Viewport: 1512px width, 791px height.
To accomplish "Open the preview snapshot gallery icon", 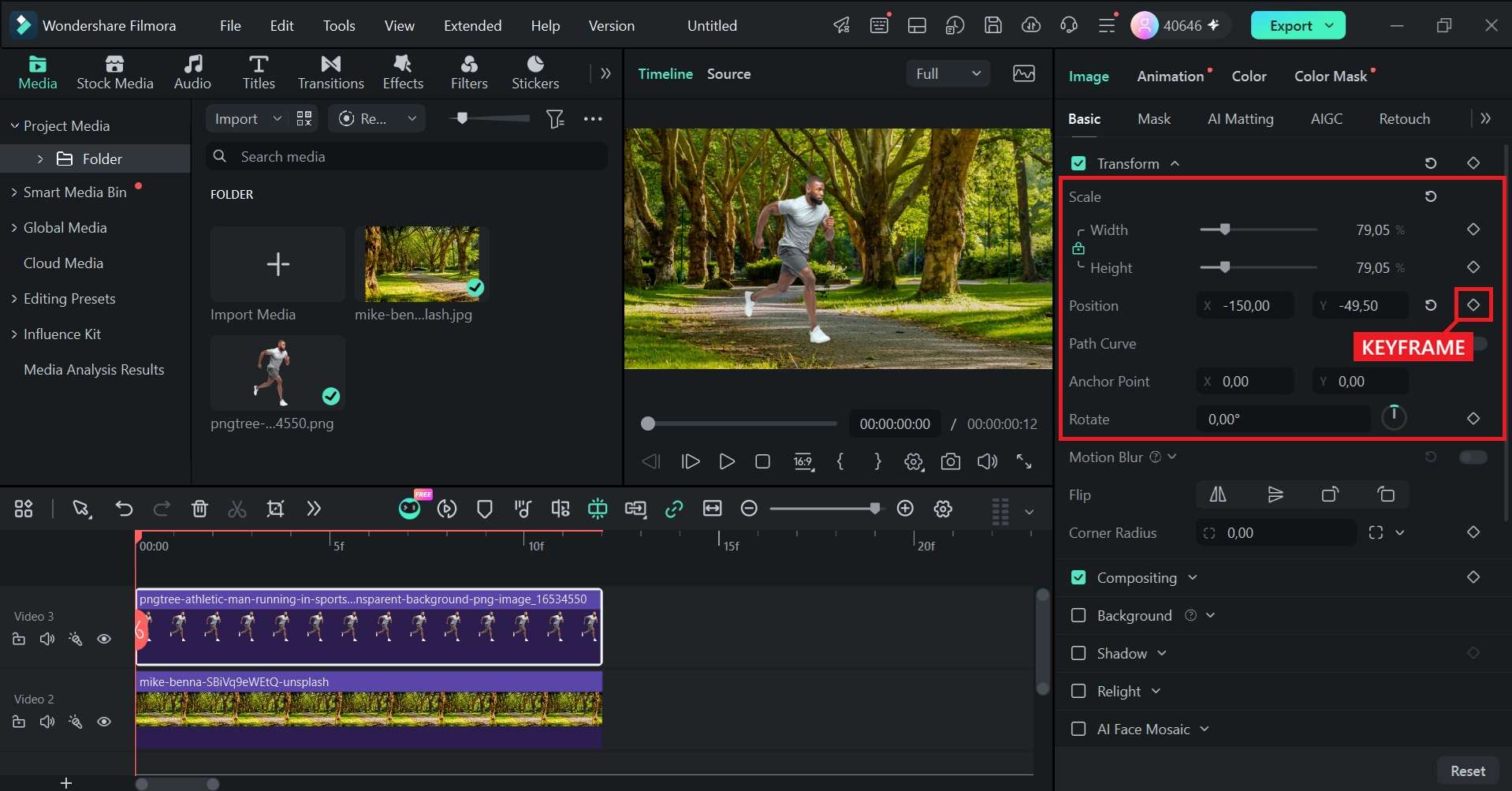I will tap(1024, 73).
